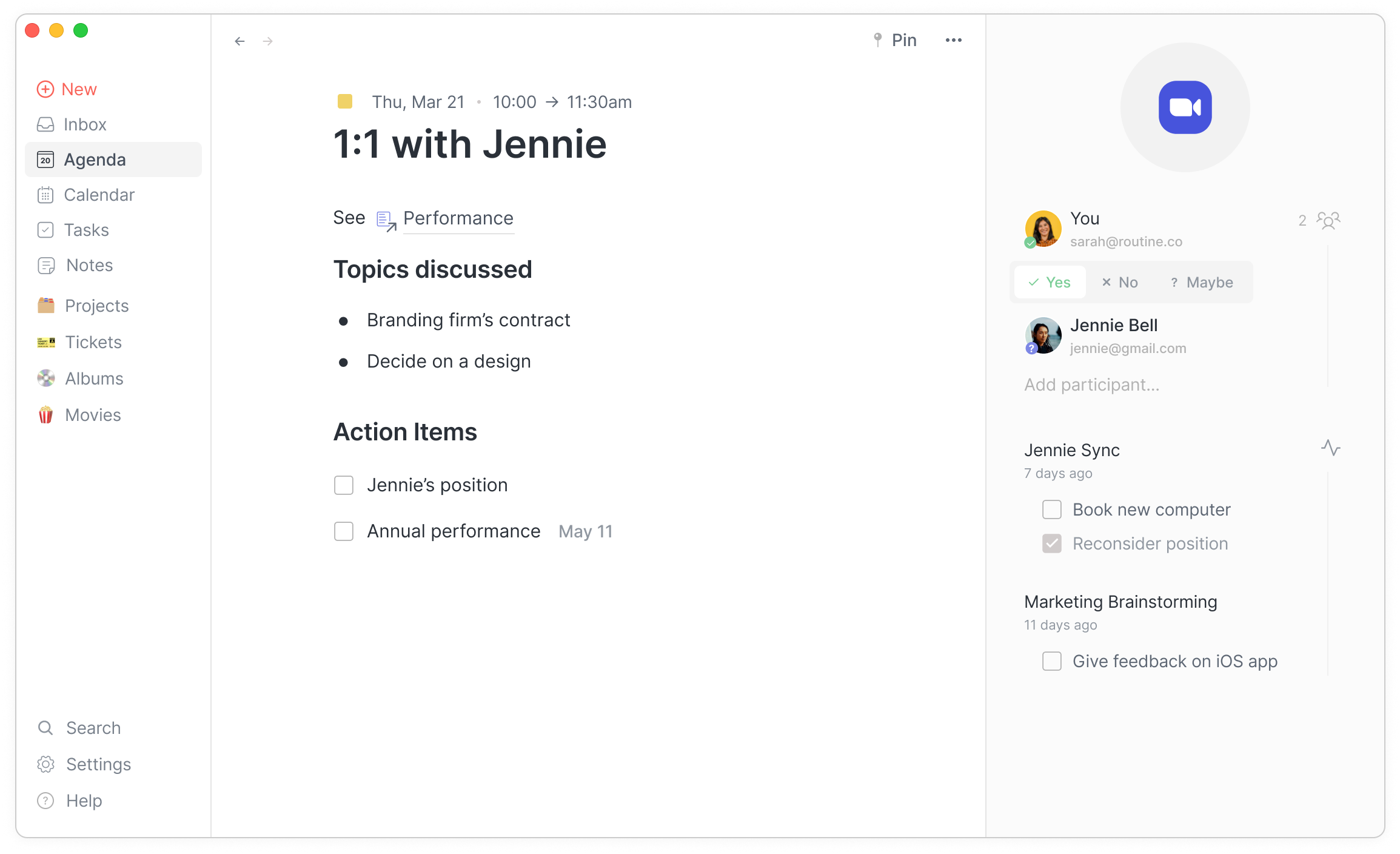
Task: Click the Zoom video call icon
Action: tap(1185, 107)
